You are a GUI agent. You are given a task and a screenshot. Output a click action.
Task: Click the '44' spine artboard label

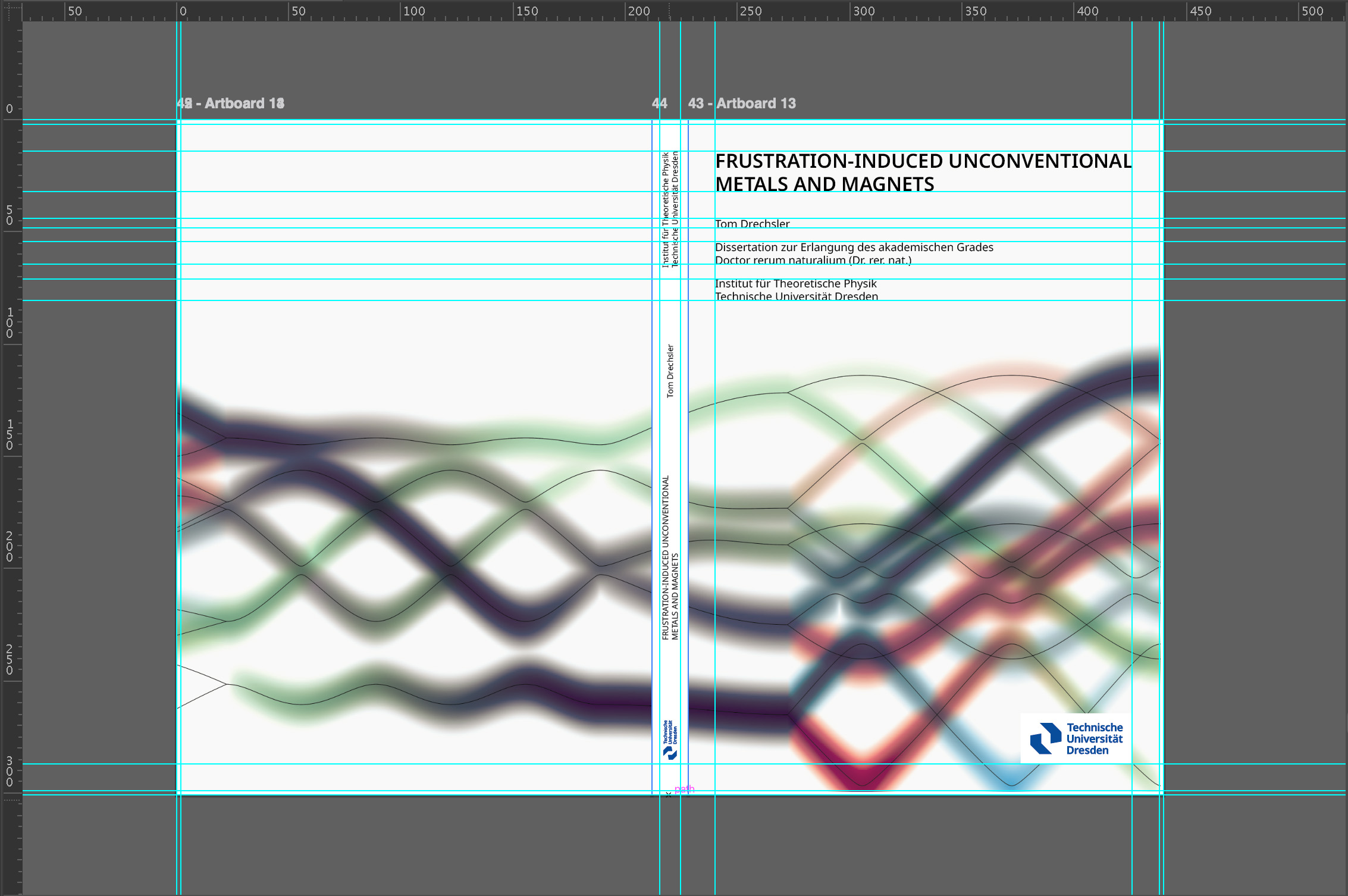coord(659,104)
